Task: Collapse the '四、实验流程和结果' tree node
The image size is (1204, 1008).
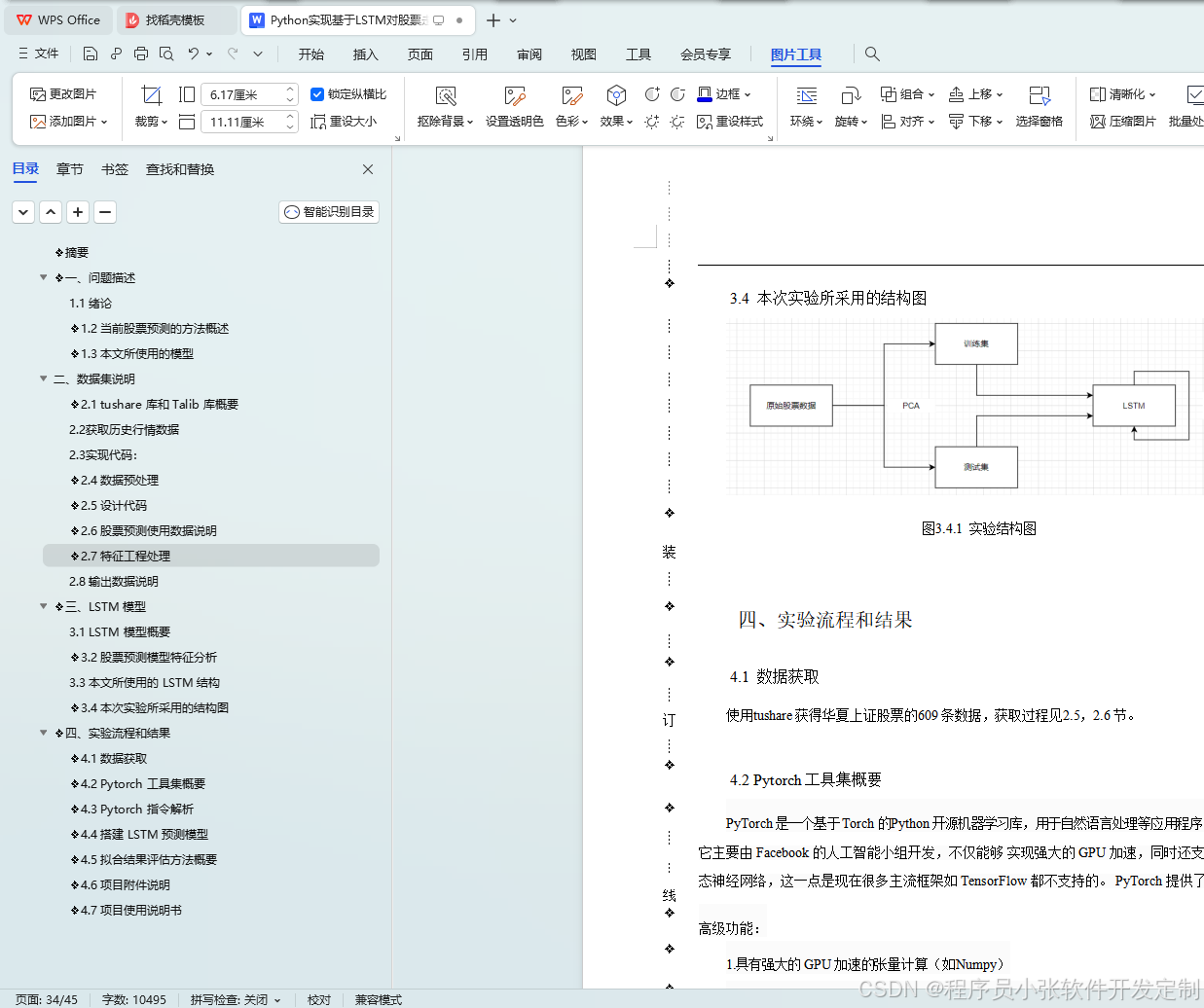Action: click(x=43, y=733)
